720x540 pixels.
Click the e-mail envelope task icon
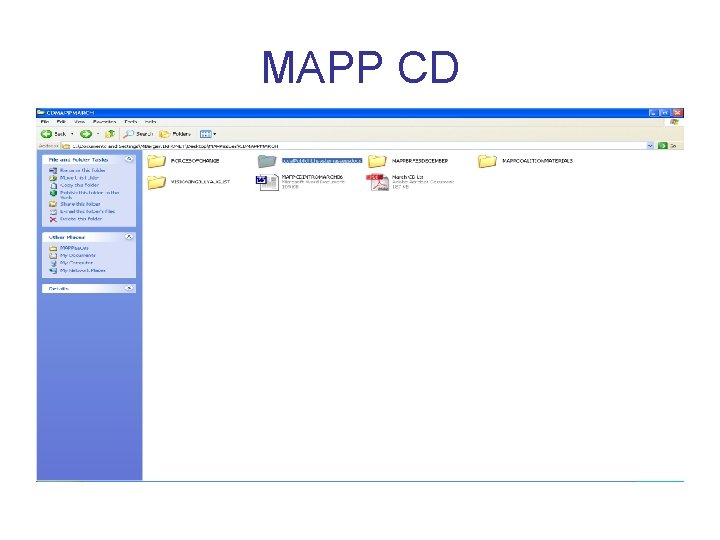point(53,212)
